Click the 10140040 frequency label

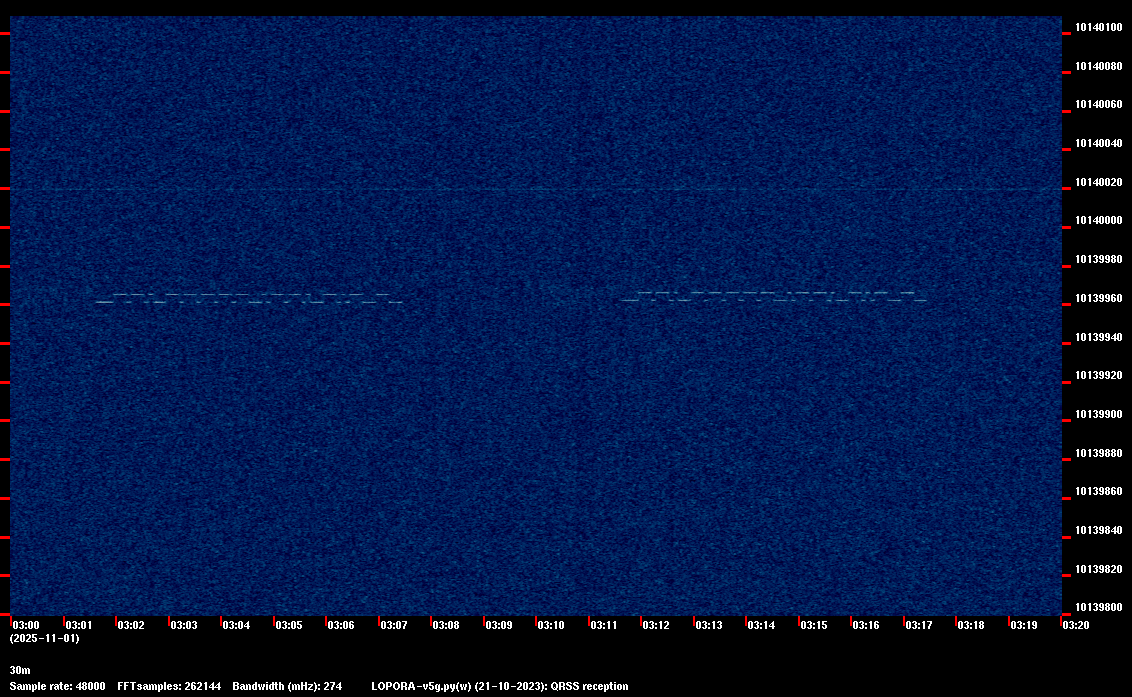point(1099,144)
